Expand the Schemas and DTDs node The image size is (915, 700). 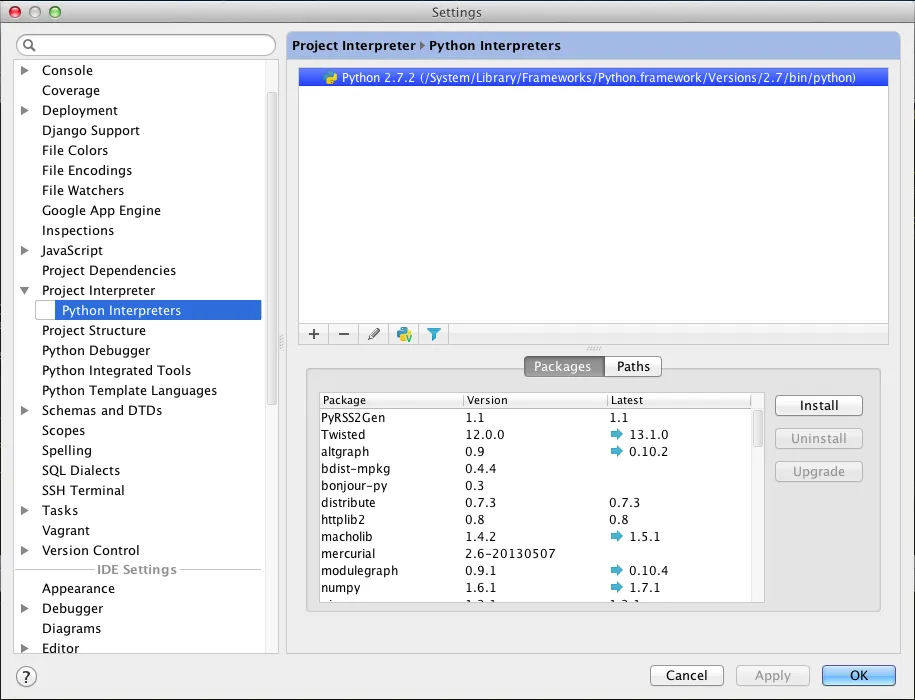25,410
